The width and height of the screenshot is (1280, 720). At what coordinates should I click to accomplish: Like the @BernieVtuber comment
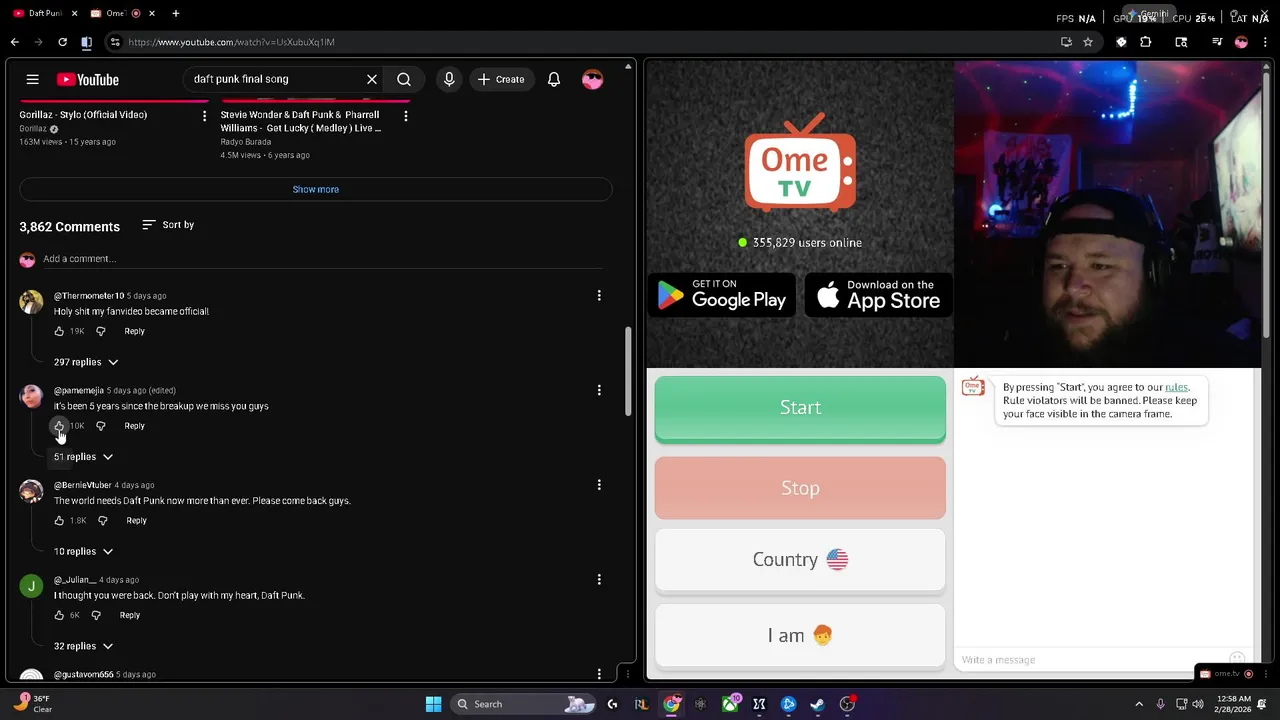(x=59, y=521)
